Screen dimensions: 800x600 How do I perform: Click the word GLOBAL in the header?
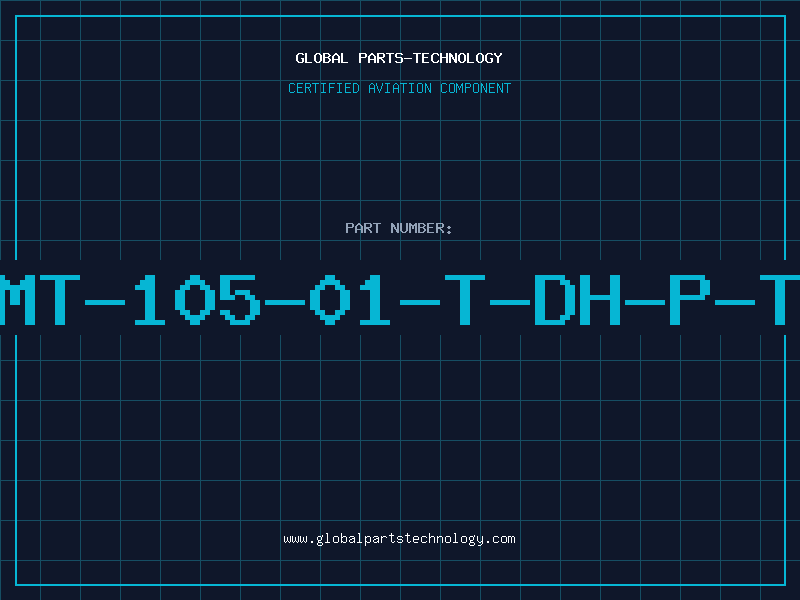point(321,58)
